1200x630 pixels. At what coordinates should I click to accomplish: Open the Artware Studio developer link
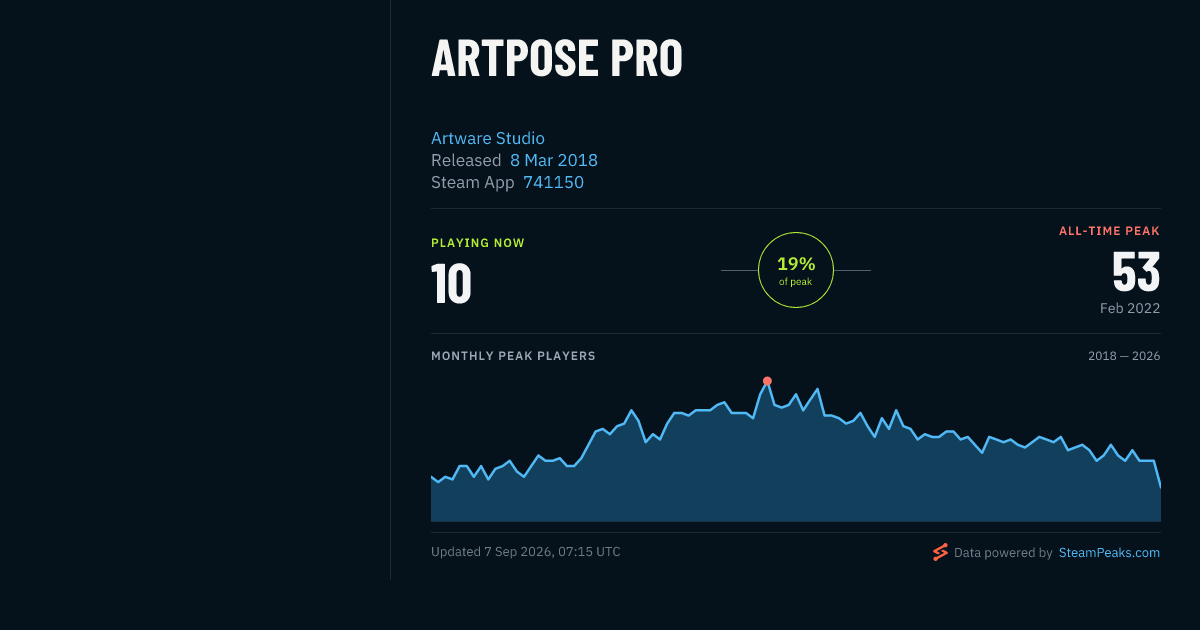click(488, 138)
